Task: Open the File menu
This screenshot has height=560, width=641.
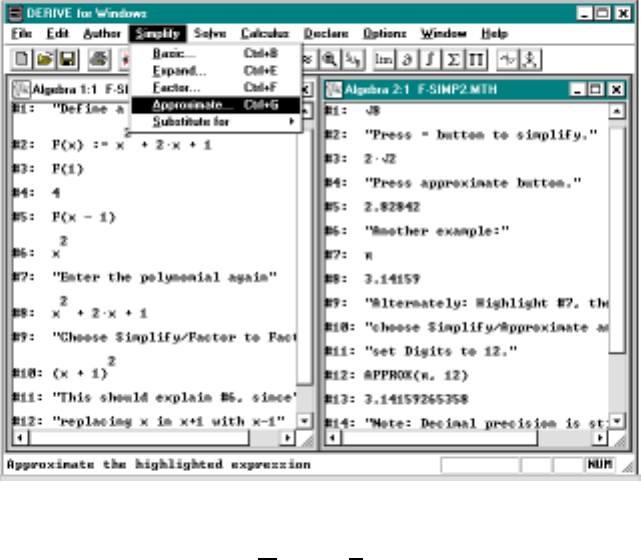Action: [21, 34]
